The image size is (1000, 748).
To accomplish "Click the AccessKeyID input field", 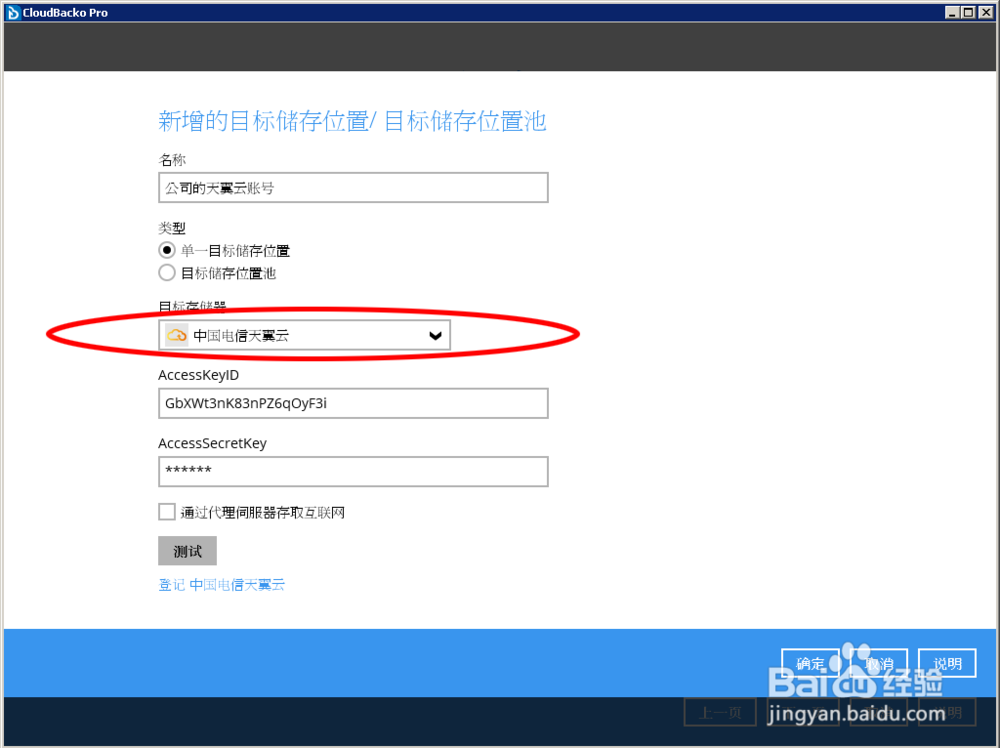I will point(353,403).
